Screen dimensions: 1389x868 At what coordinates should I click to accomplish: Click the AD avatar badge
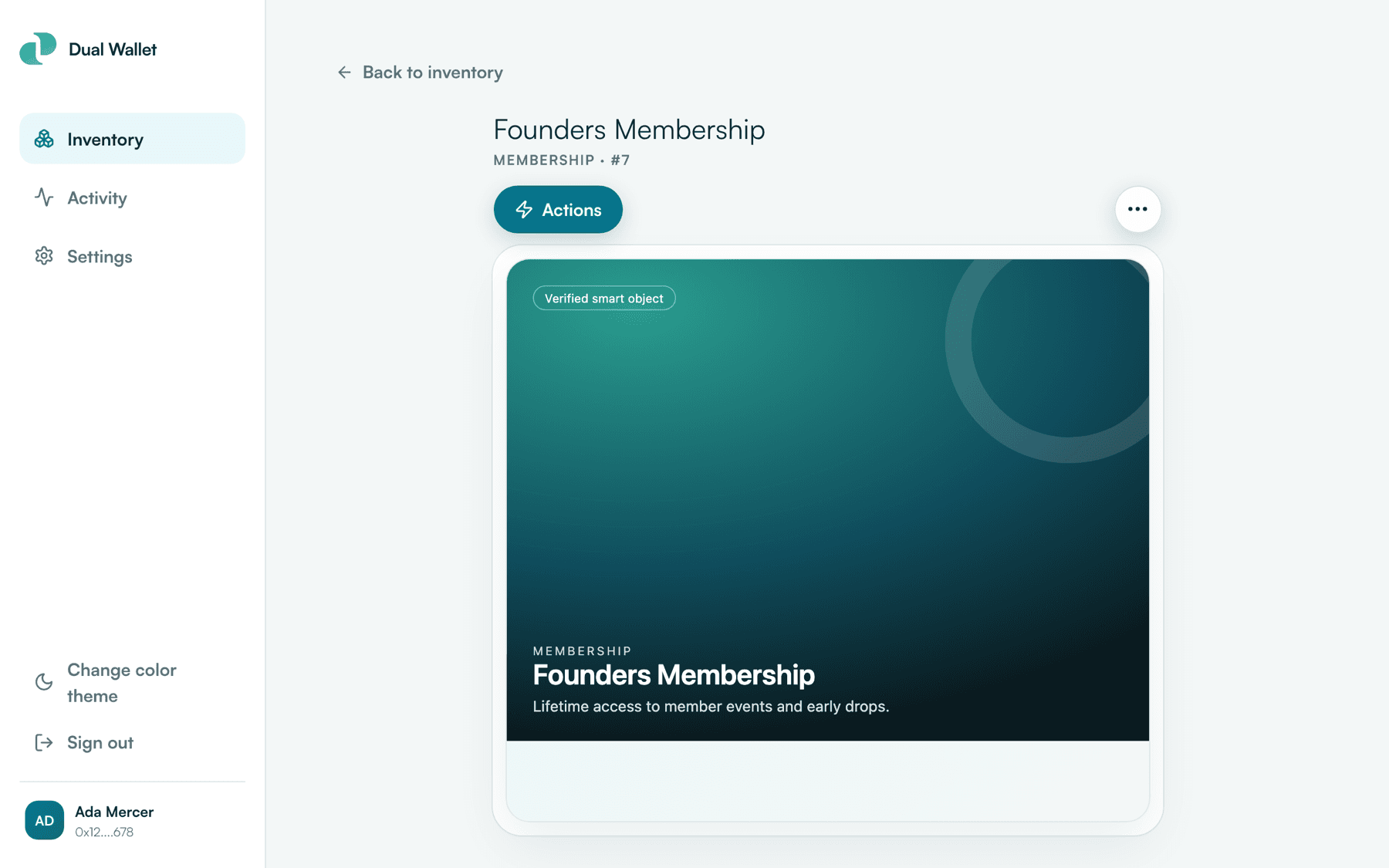[44, 820]
